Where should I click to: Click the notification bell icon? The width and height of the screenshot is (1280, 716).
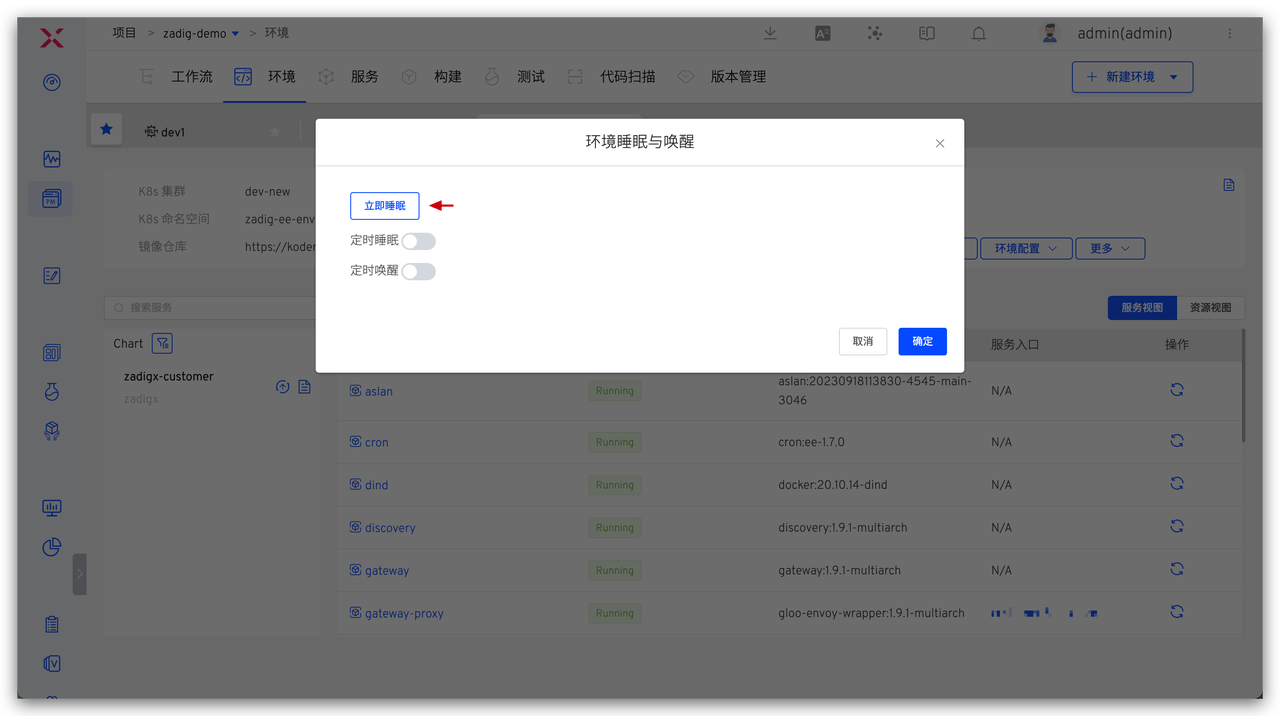tap(978, 33)
